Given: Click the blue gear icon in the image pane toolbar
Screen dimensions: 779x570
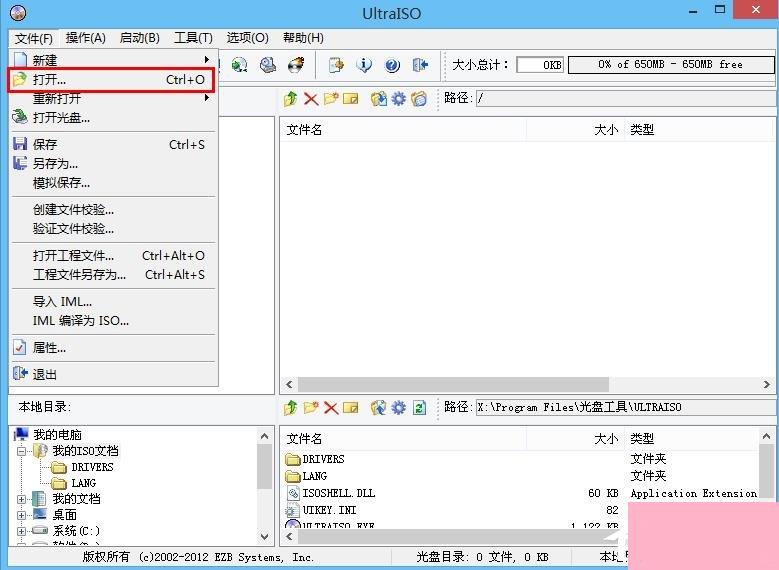Looking at the screenshot, I should click(398, 98).
